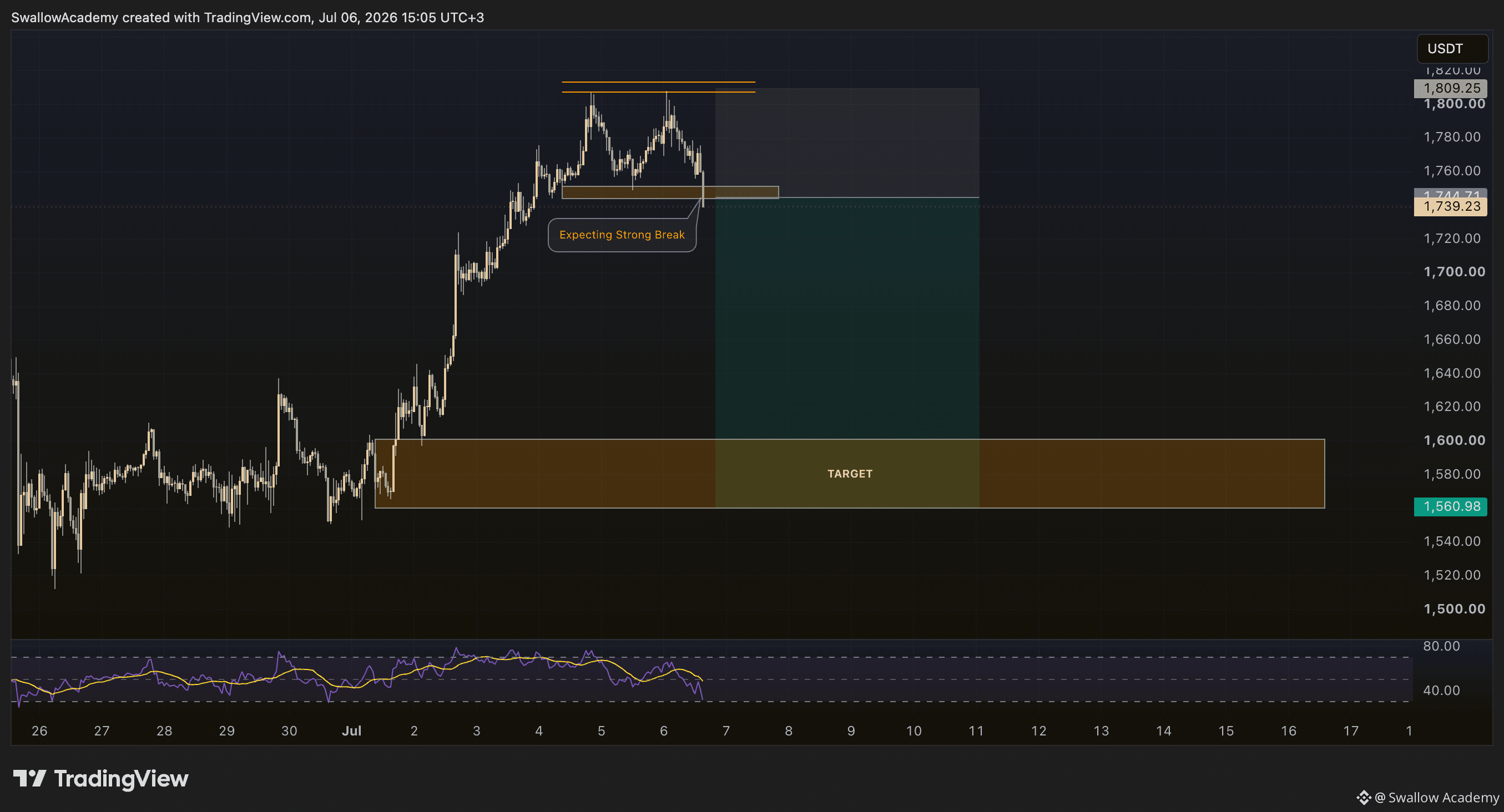Click the 27 date label on time axis
1504x812 pixels.
[x=102, y=731]
